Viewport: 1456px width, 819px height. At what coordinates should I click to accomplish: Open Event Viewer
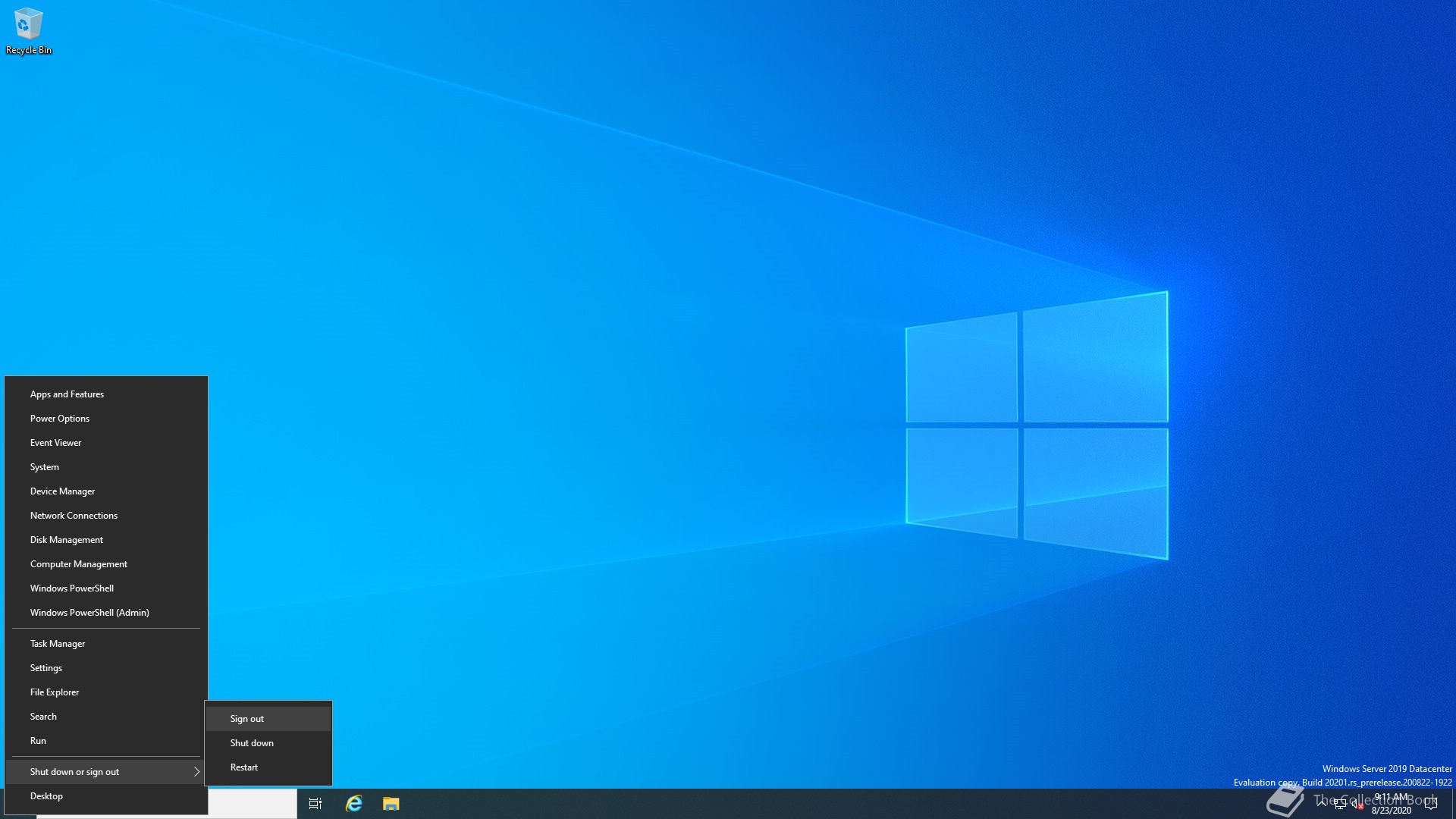(106, 443)
